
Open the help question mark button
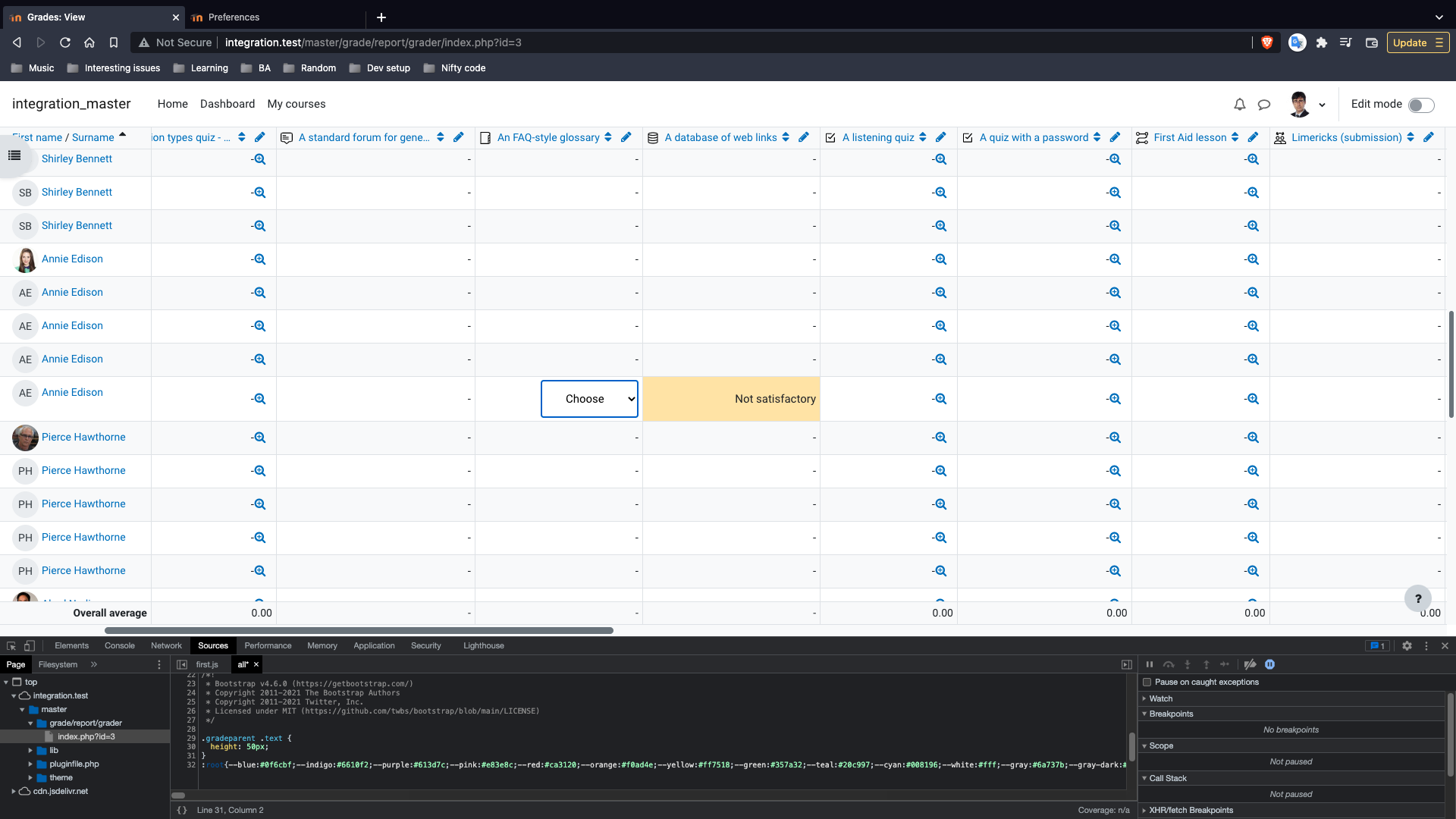1418,598
